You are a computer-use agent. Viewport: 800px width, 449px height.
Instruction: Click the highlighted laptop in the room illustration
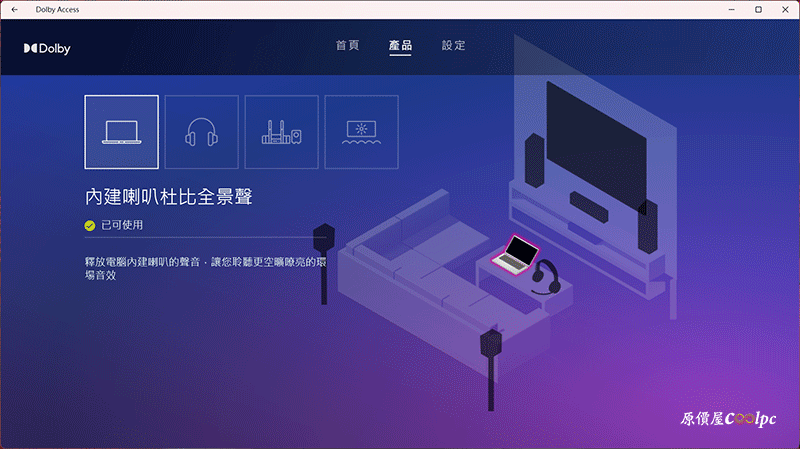point(516,255)
